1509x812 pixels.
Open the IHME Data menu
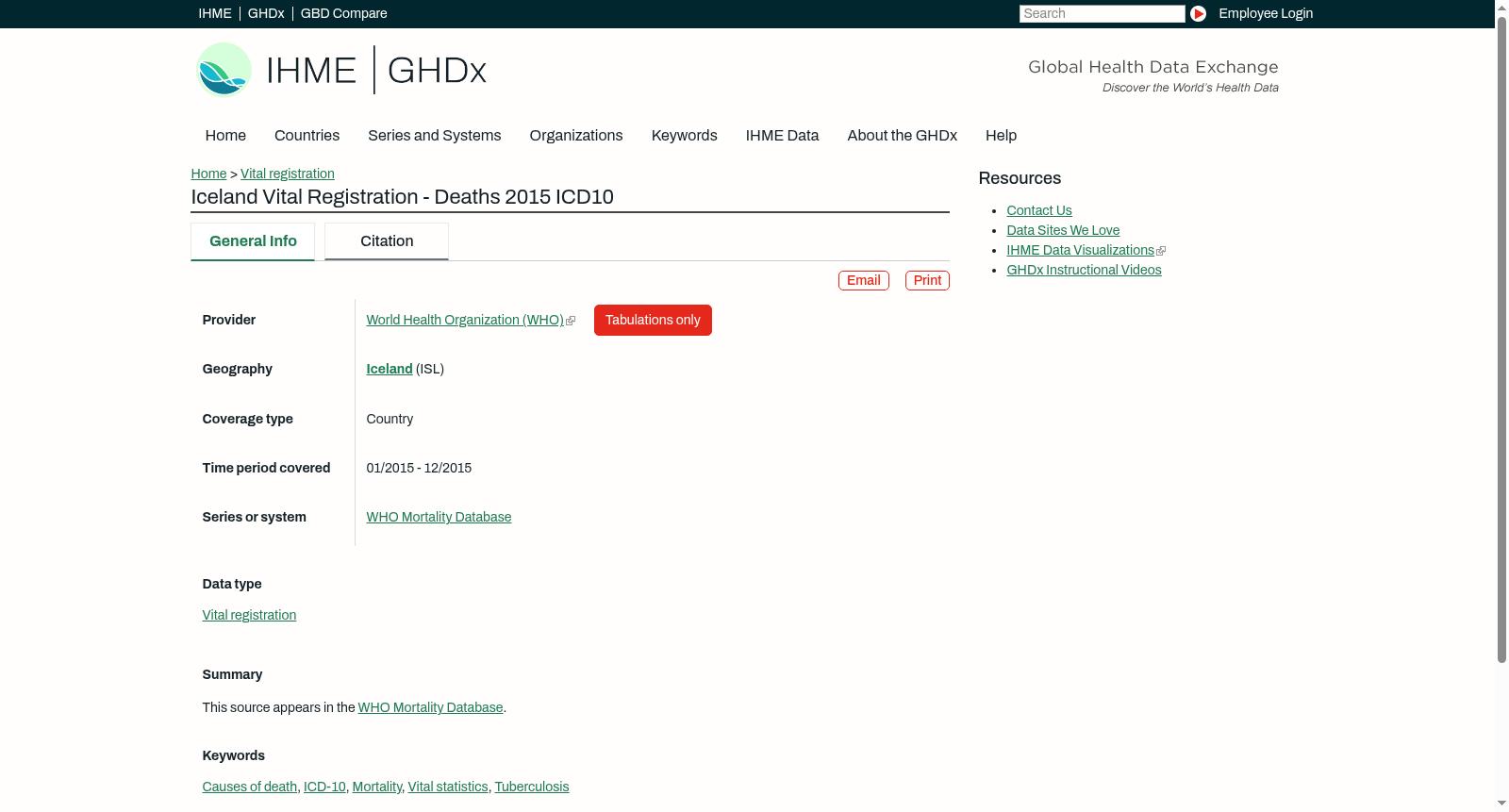pos(783,136)
